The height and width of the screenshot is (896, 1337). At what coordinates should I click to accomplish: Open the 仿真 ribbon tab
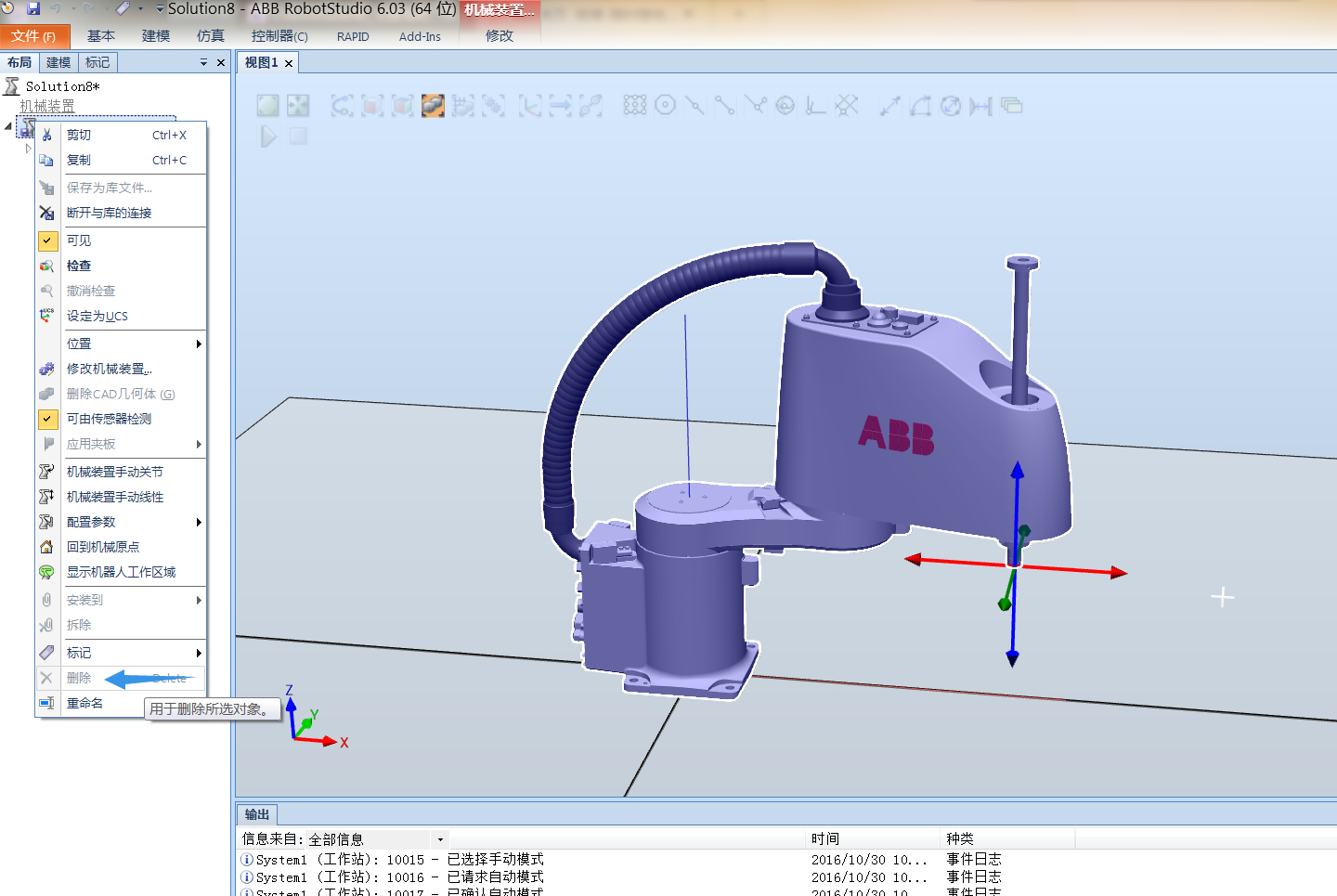tap(211, 36)
